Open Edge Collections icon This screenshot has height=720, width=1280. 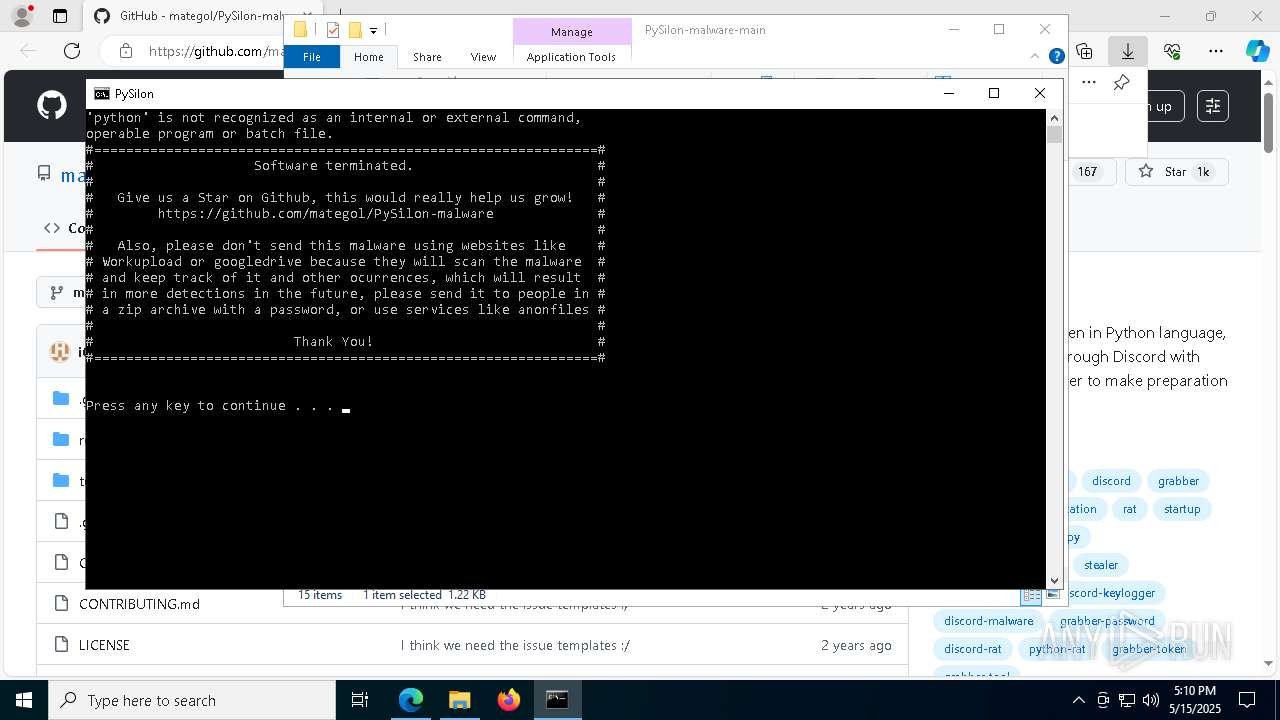pyautogui.click(x=1084, y=51)
